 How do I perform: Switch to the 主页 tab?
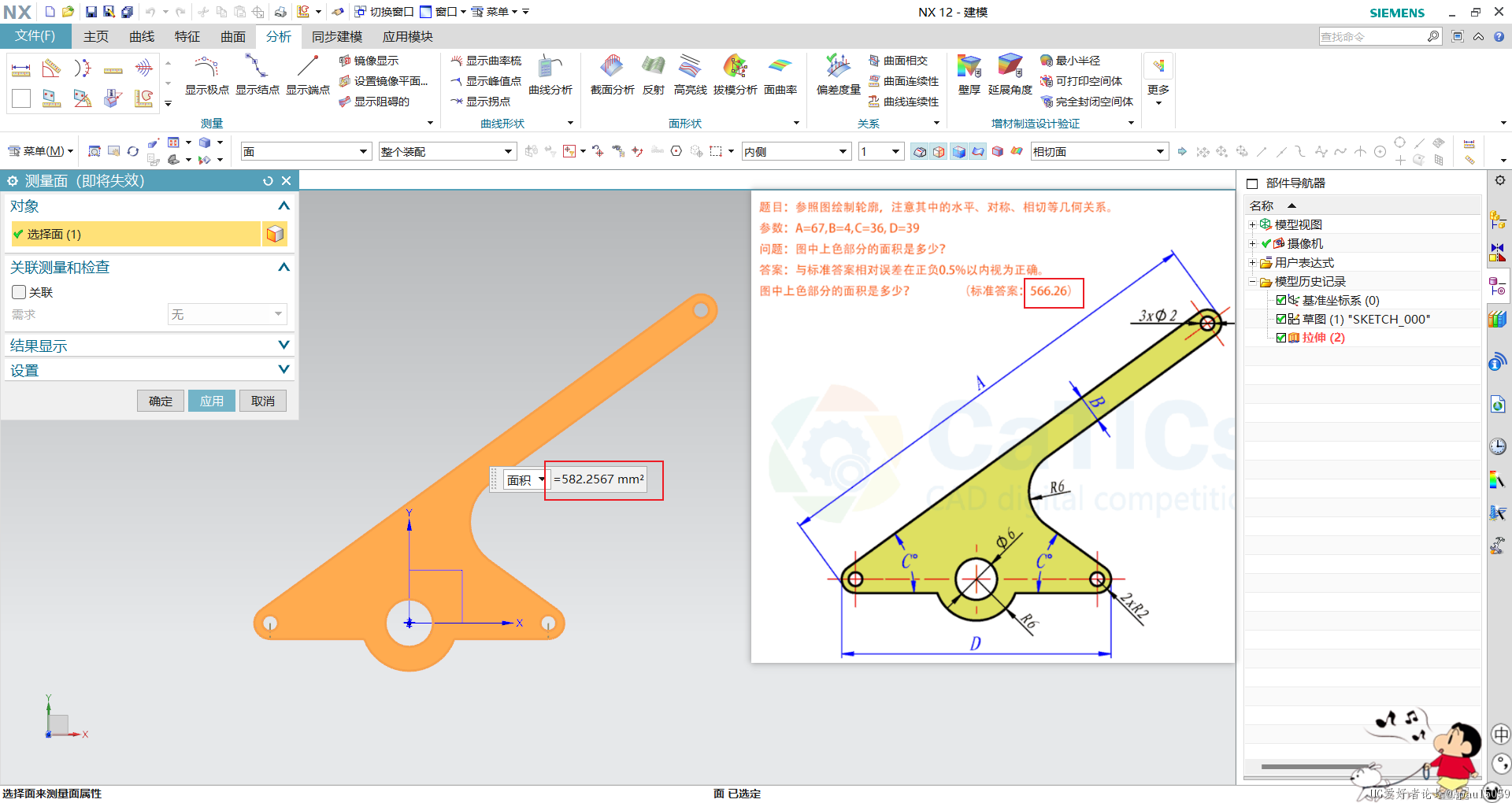pyautogui.click(x=96, y=36)
